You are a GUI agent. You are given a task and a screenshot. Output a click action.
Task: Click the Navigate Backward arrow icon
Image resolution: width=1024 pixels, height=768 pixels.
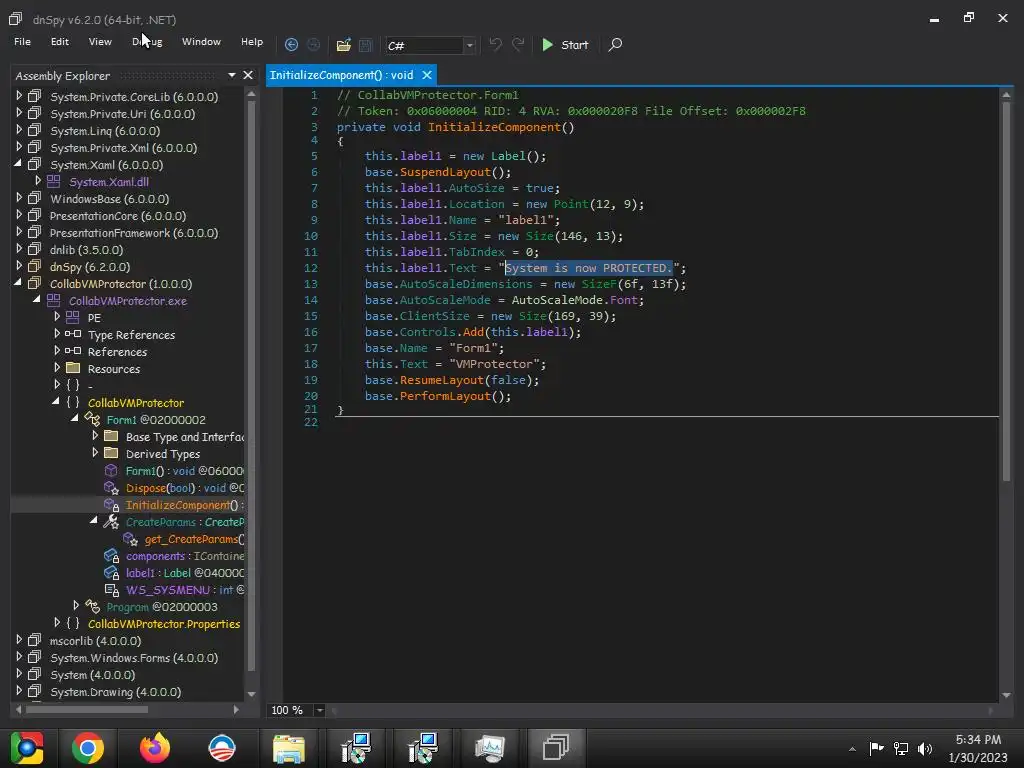291,44
